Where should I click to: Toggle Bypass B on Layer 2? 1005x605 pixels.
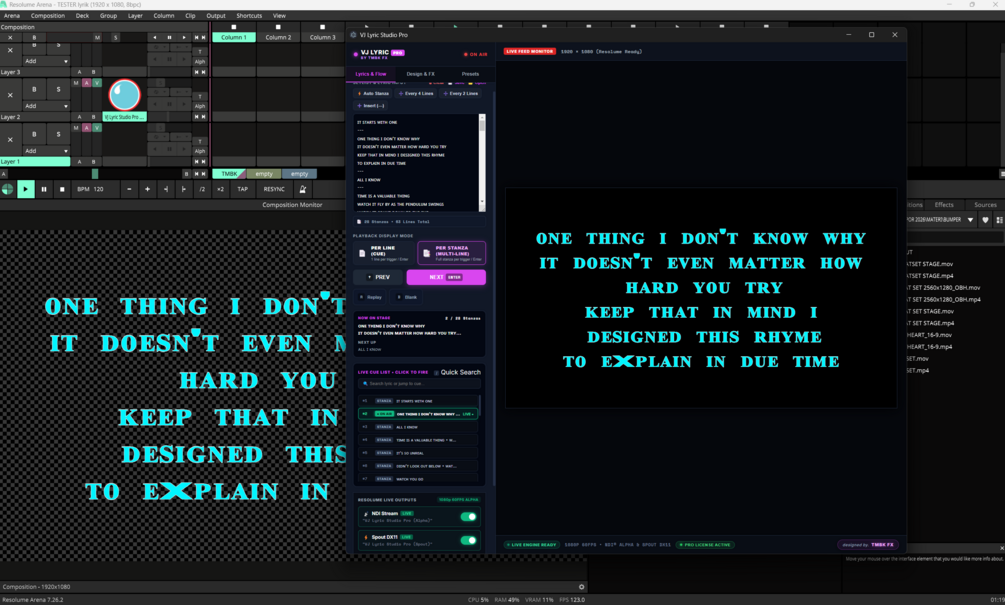(34, 89)
